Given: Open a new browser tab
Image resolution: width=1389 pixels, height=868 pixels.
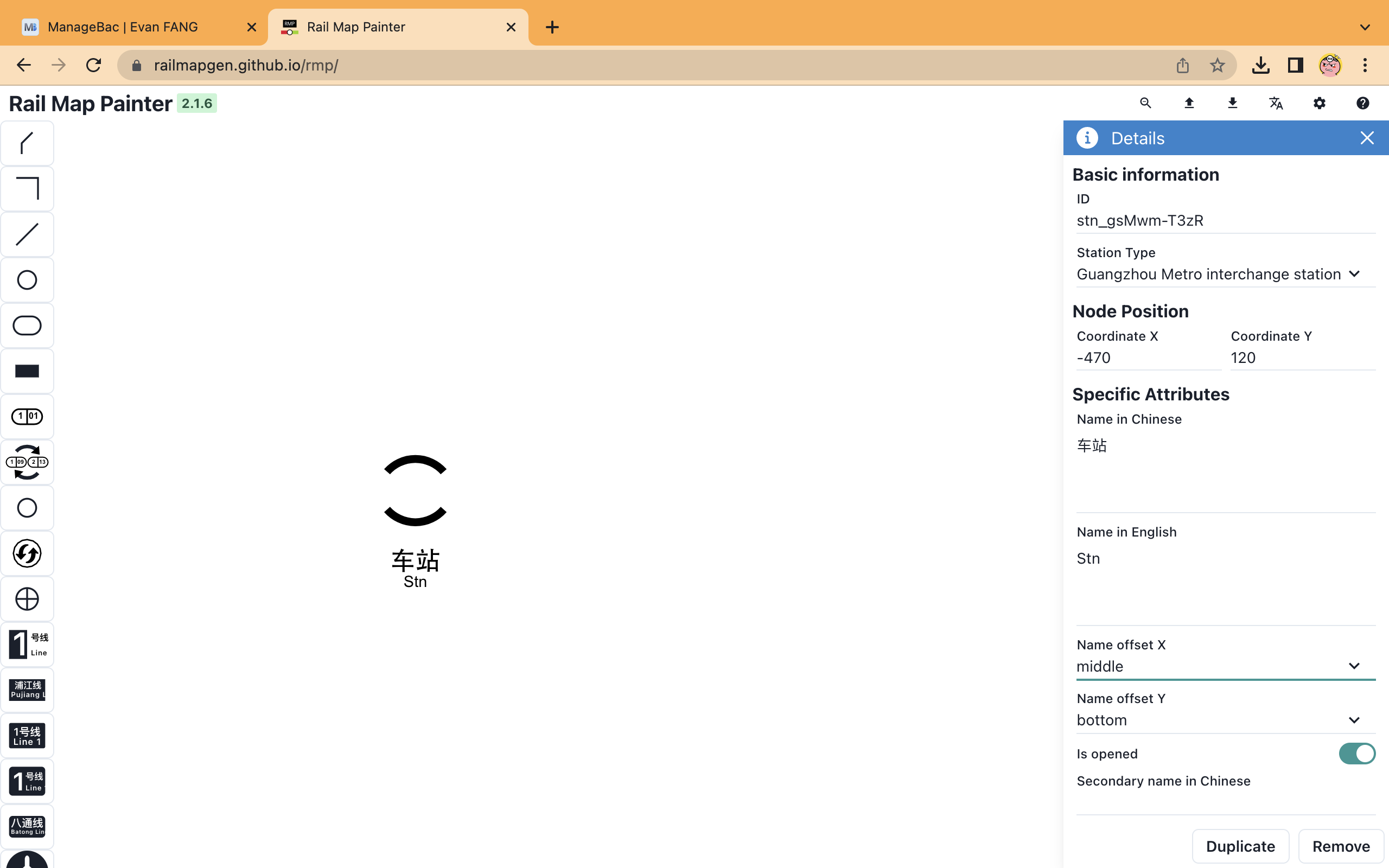Looking at the screenshot, I should coord(552,27).
